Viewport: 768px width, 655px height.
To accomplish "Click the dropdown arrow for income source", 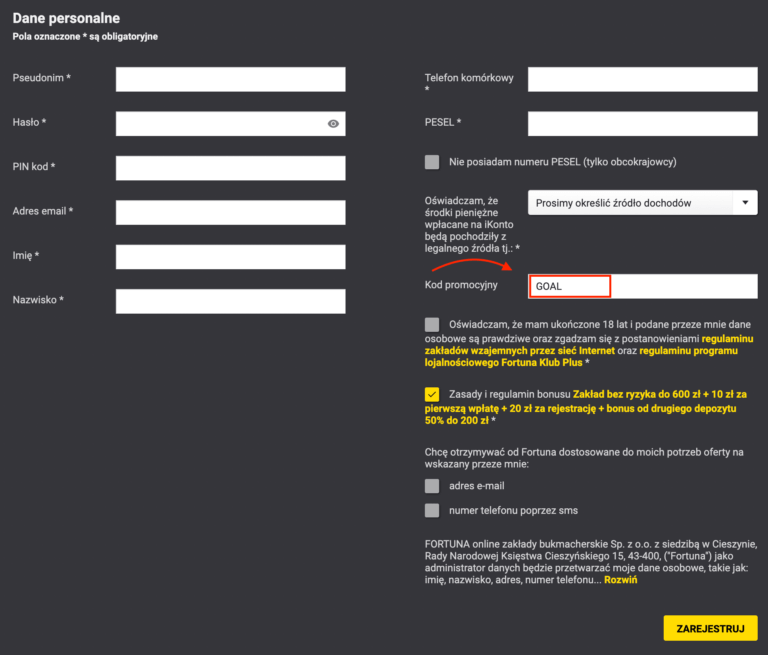I will pyautogui.click(x=745, y=203).
